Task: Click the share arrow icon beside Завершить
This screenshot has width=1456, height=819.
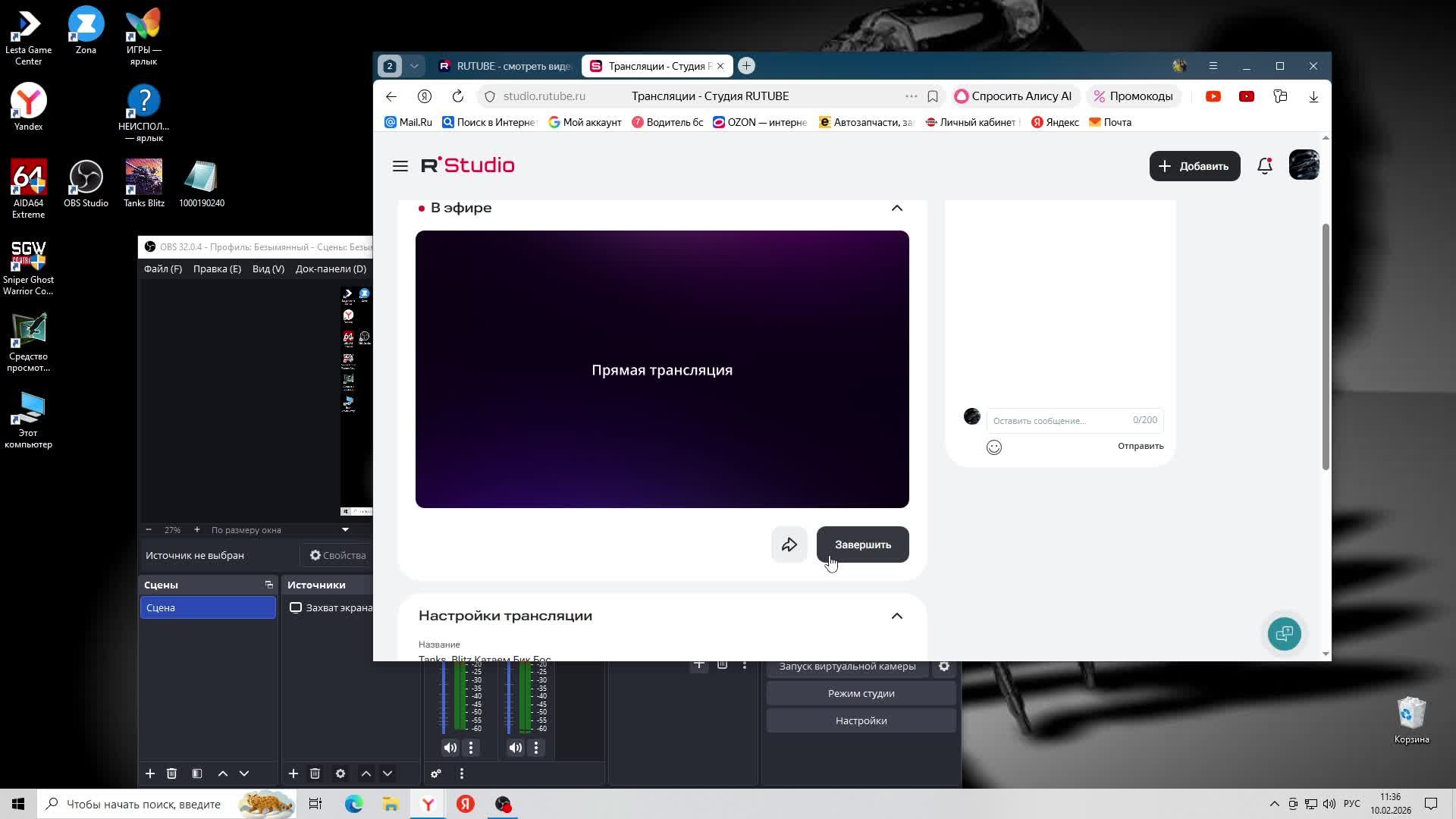Action: point(789,544)
